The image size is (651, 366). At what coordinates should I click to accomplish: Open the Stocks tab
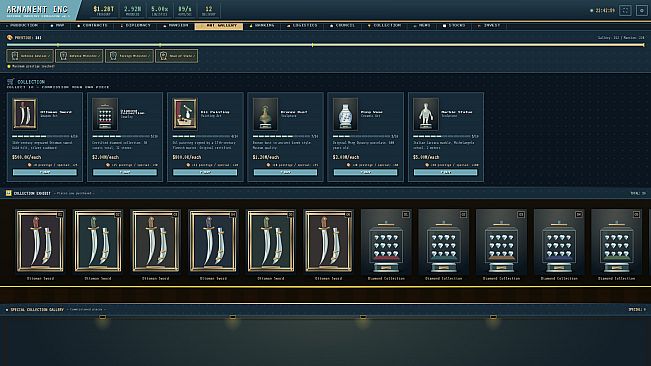pyautogui.click(x=455, y=26)
